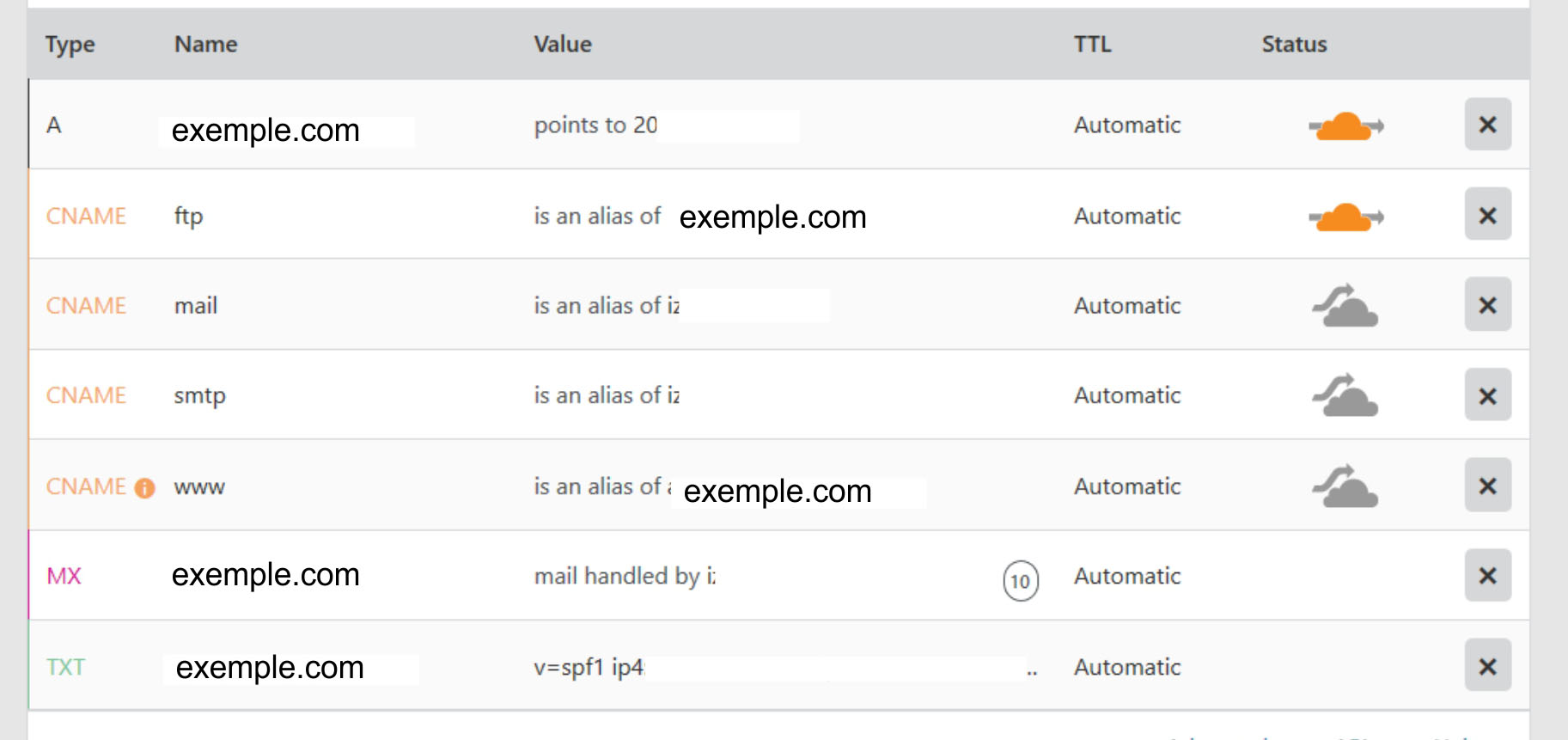
Task: Click the smtp record name
Action: coord(199,396)
